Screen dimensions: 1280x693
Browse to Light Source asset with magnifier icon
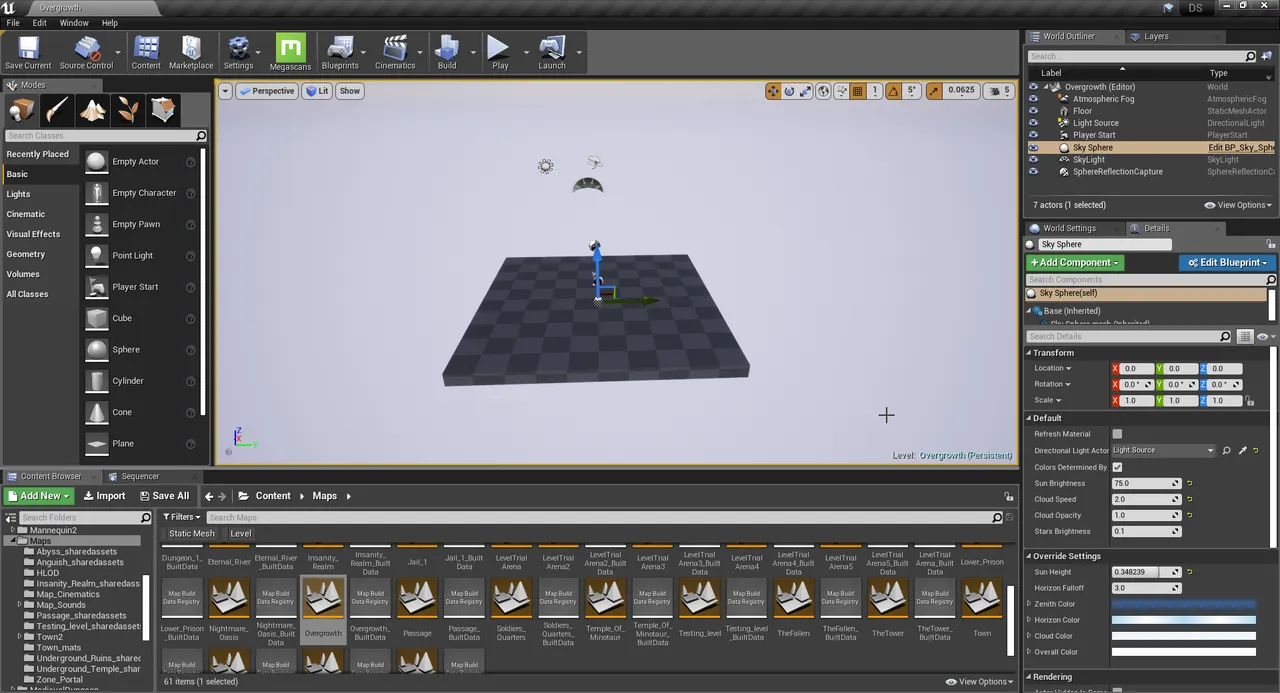pos(1226,451)
